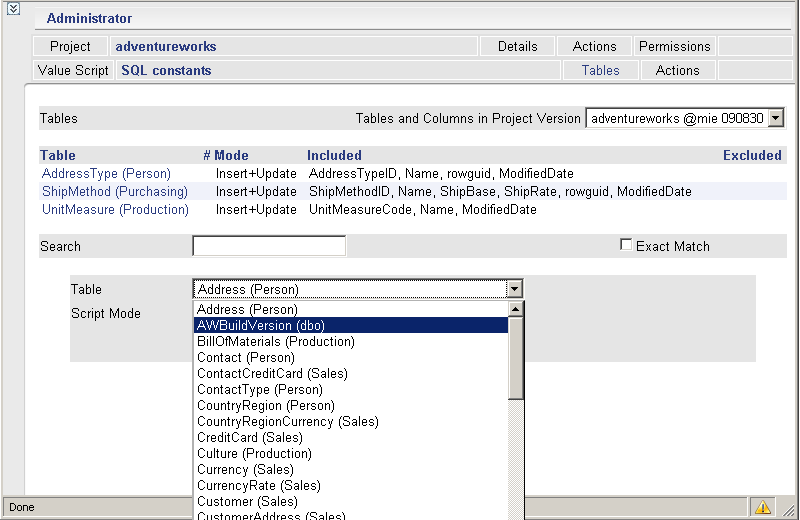Open the ShipMethod (Purchasing) table link

pyautogui.click(x=115, y=191)
